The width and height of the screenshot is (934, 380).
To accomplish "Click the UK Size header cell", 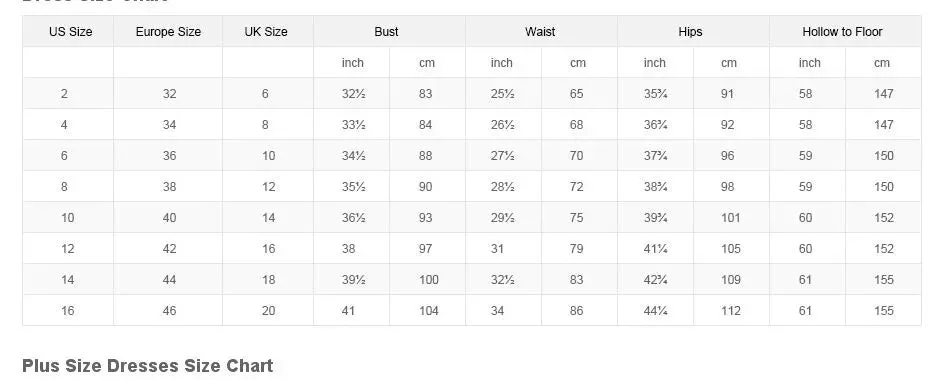I will point(266,32).
